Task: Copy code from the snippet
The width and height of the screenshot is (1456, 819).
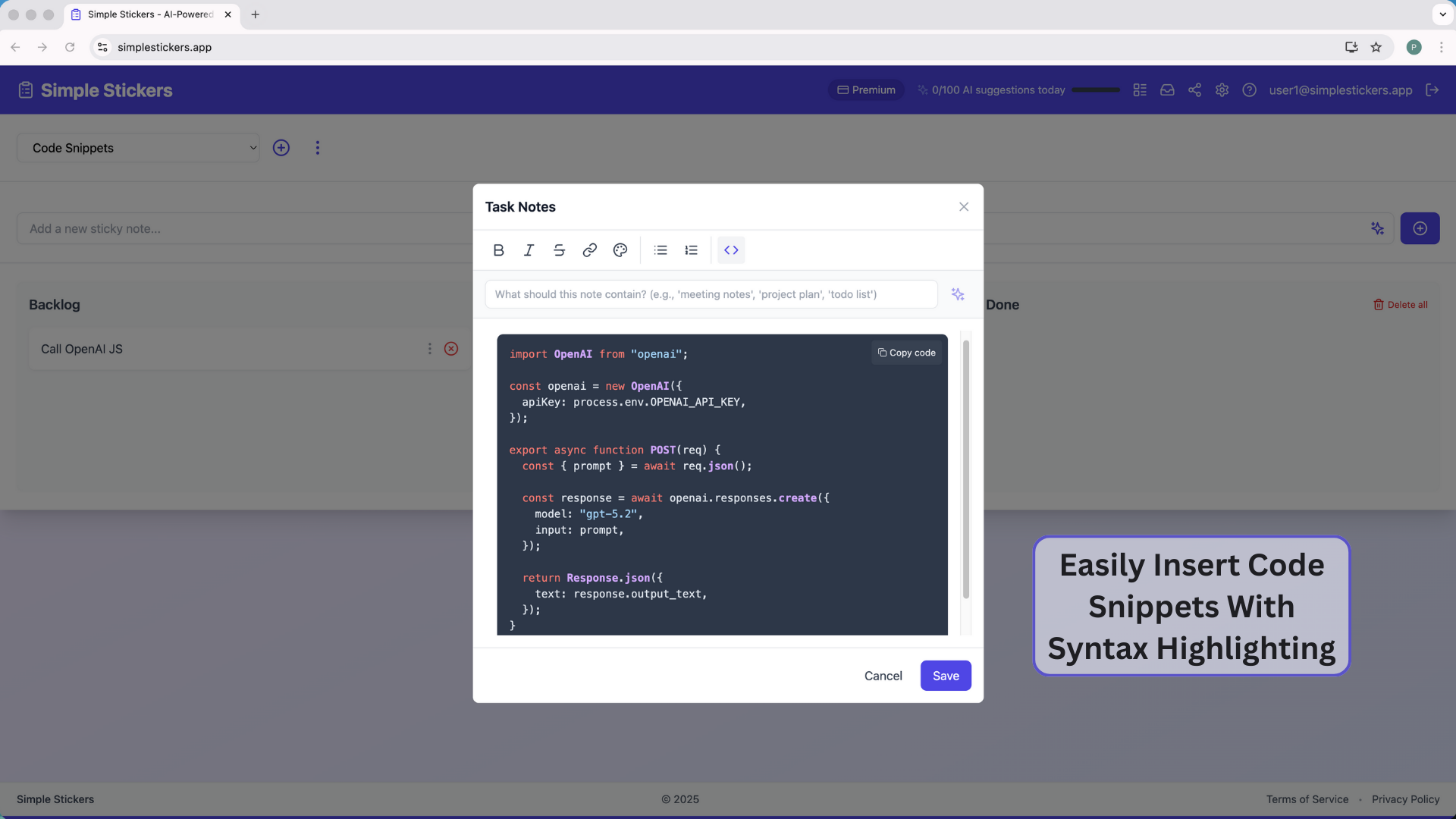Action: click(x=907, y=353)
